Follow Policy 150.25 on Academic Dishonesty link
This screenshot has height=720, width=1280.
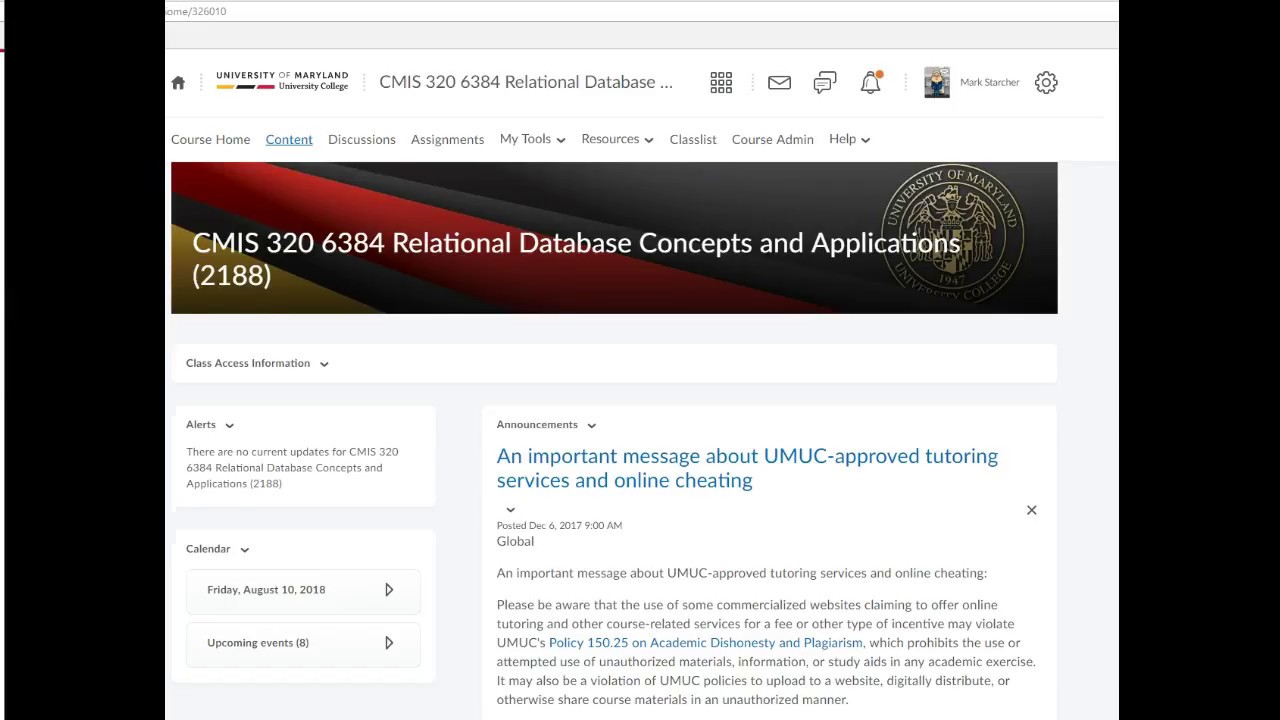coord(705,643)
